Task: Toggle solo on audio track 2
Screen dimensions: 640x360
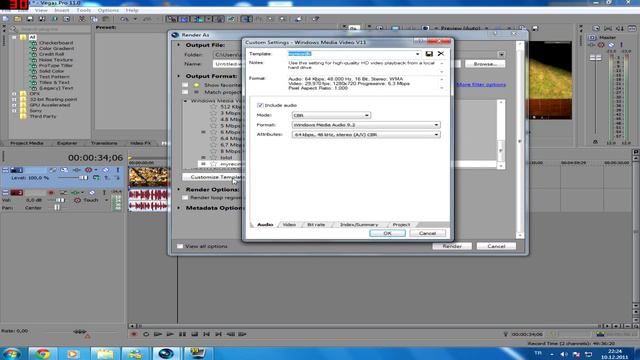Action: coord(104,192)
